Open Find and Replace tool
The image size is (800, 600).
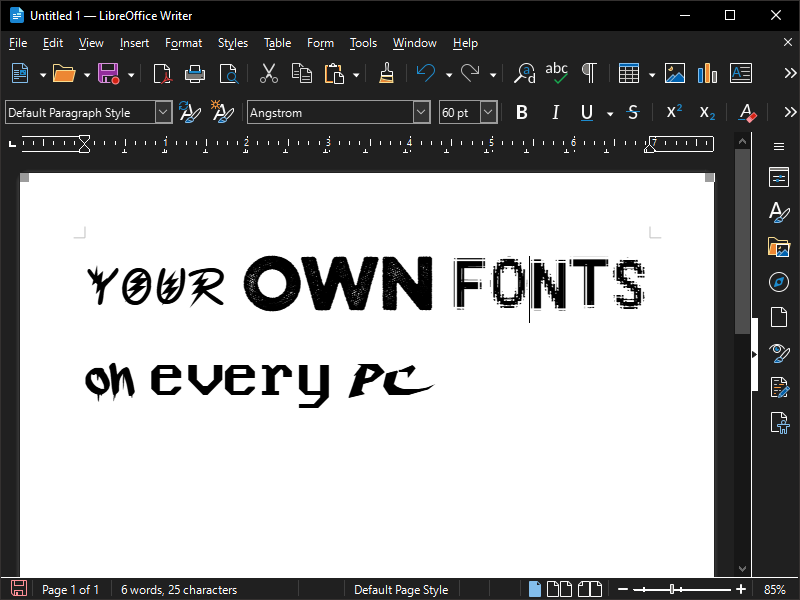[x=524, y=73]
